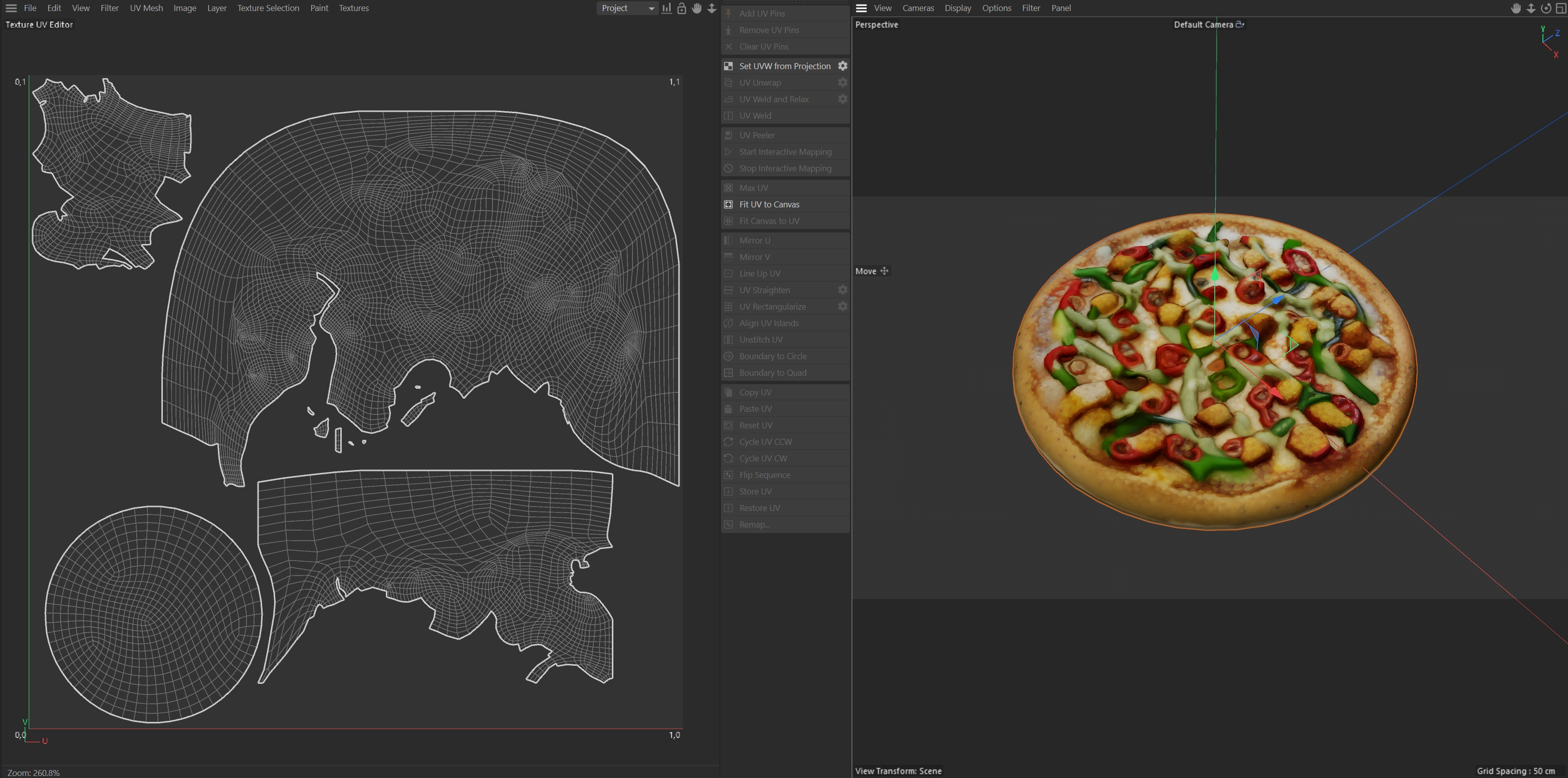Open the viewport hamburger menu icon
The height and width of the screenshot is (778, 1568).
(x=861, y=8)
